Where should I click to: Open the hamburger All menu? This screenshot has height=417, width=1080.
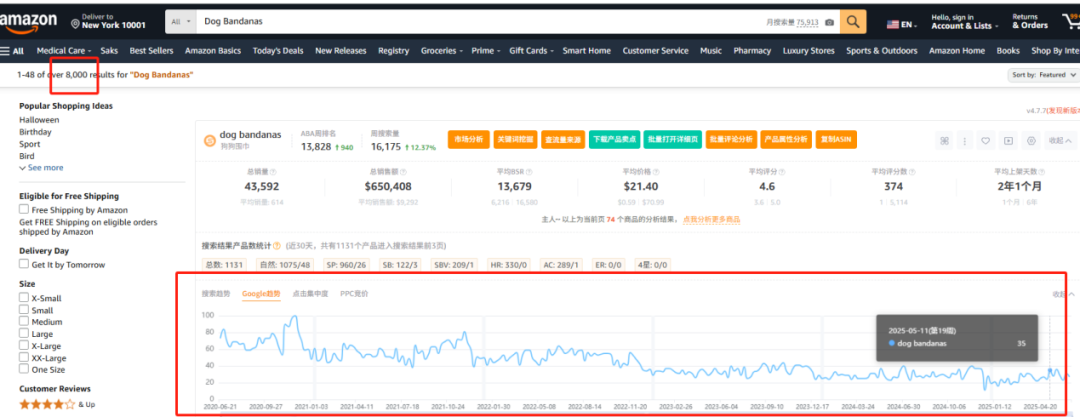tap(12, 50)
